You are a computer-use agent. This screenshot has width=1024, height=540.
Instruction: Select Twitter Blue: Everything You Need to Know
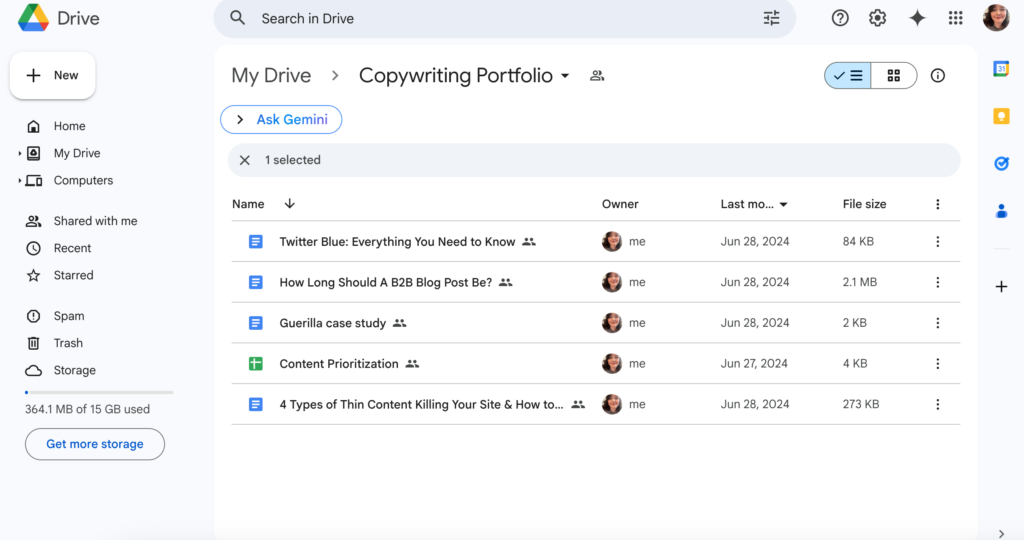click(397, 242)
